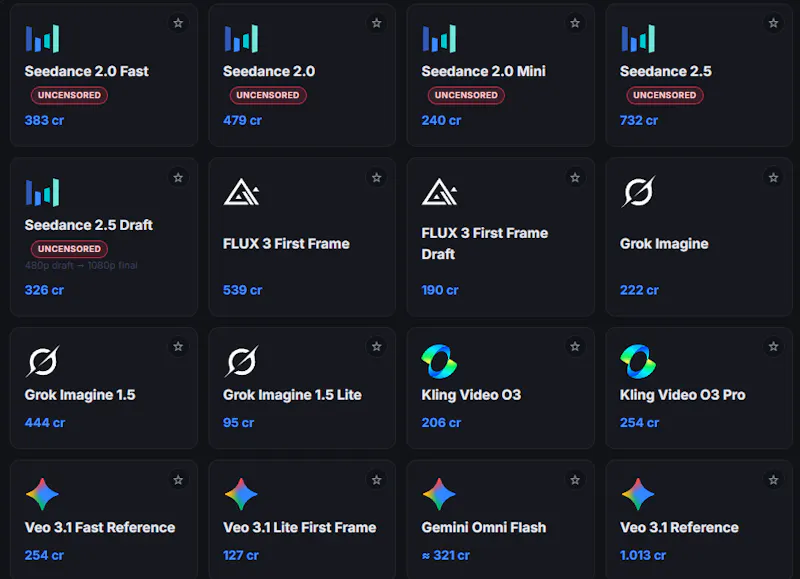This screenshot has width=800, height=579.
Task: Pick the Veo 3.1 Lite First Frame title
Action: coord(299,527)
